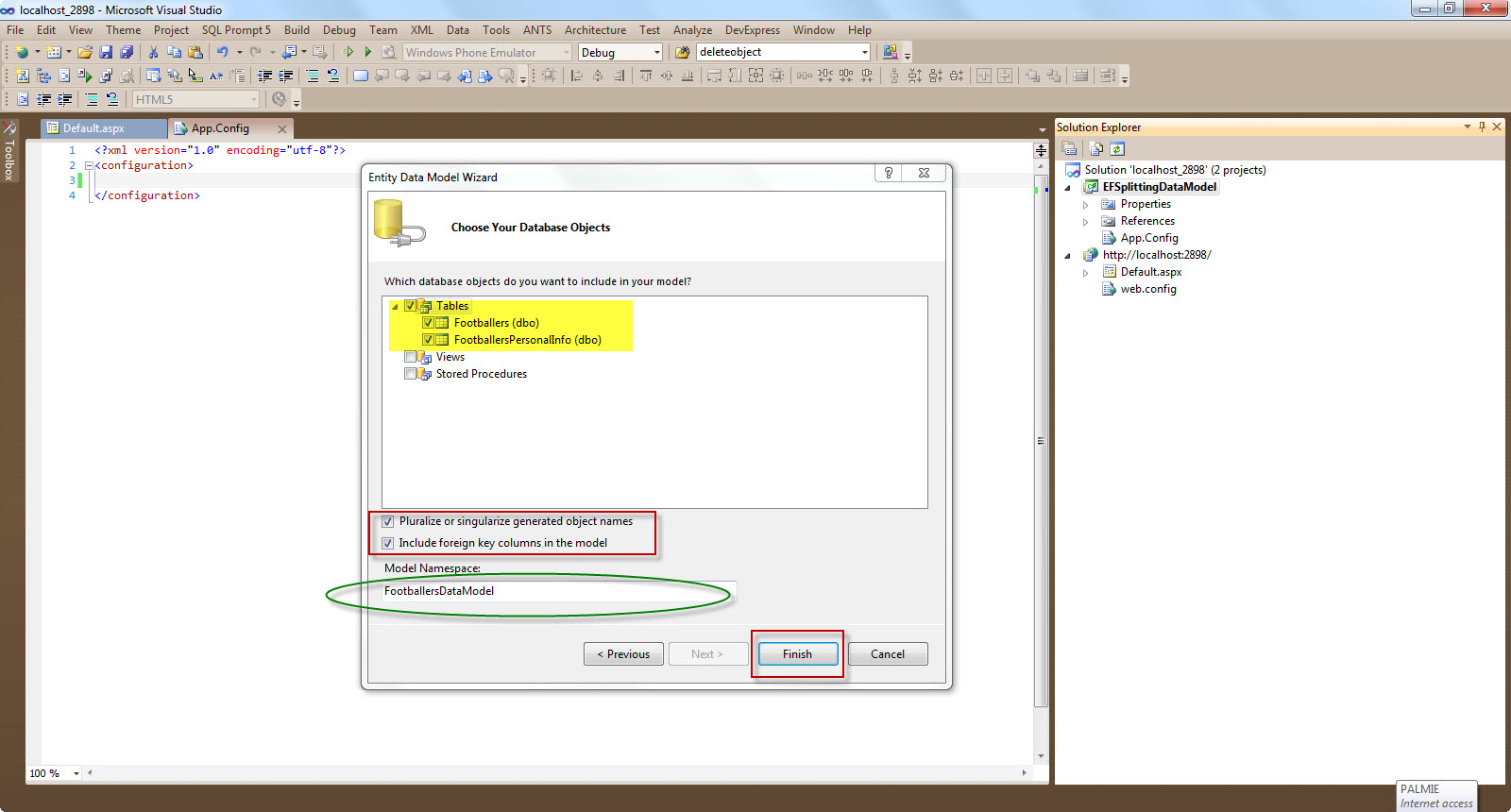Select web.config in Solution Explorer
The width and height of the screenshot is (1511, 812).
(1148, 289)
